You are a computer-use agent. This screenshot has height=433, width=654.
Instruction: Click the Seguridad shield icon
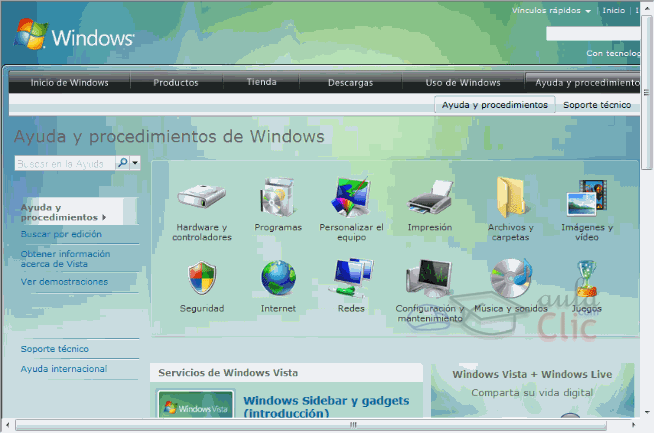pyautogui.click(x=202, y=277)
